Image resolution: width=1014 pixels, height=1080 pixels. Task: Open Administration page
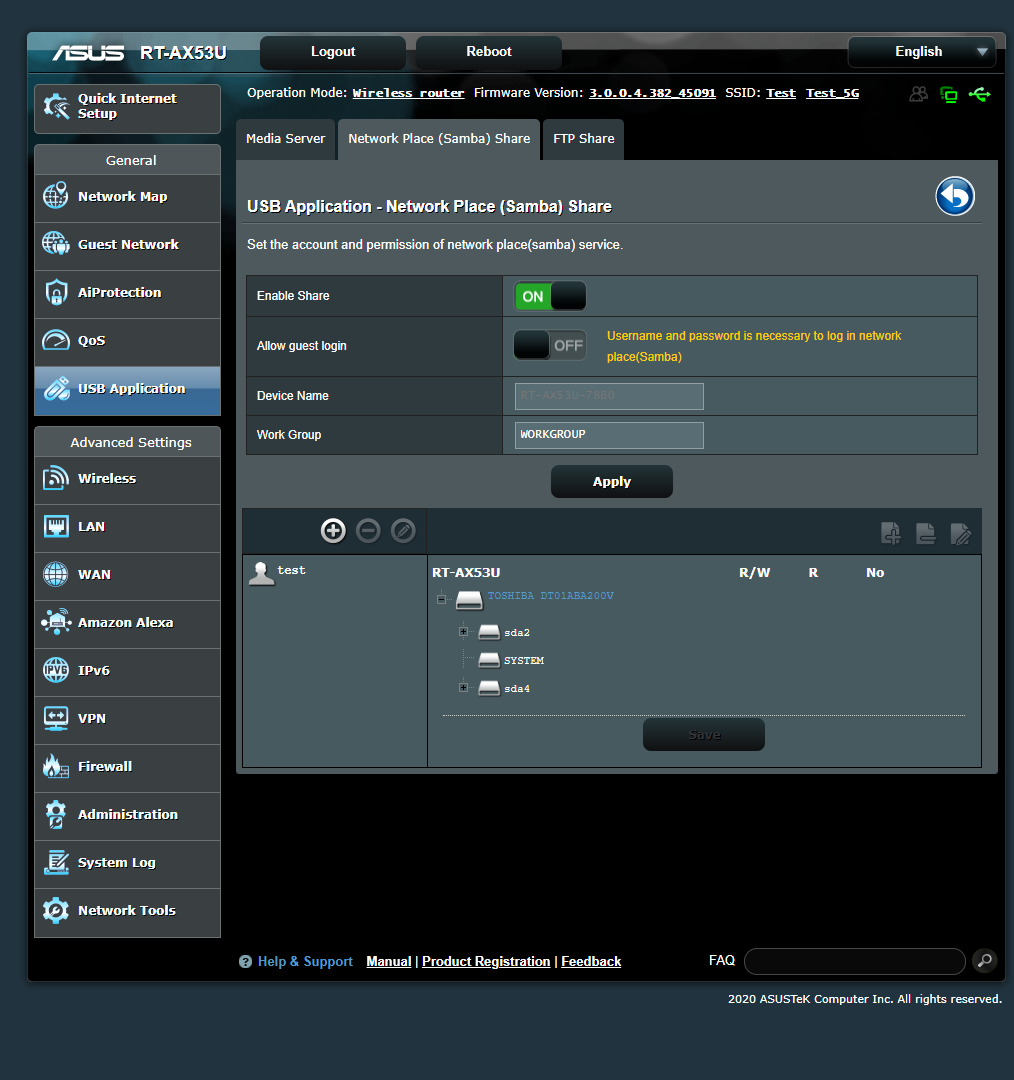pyautogui.click(x=127, y=816)
